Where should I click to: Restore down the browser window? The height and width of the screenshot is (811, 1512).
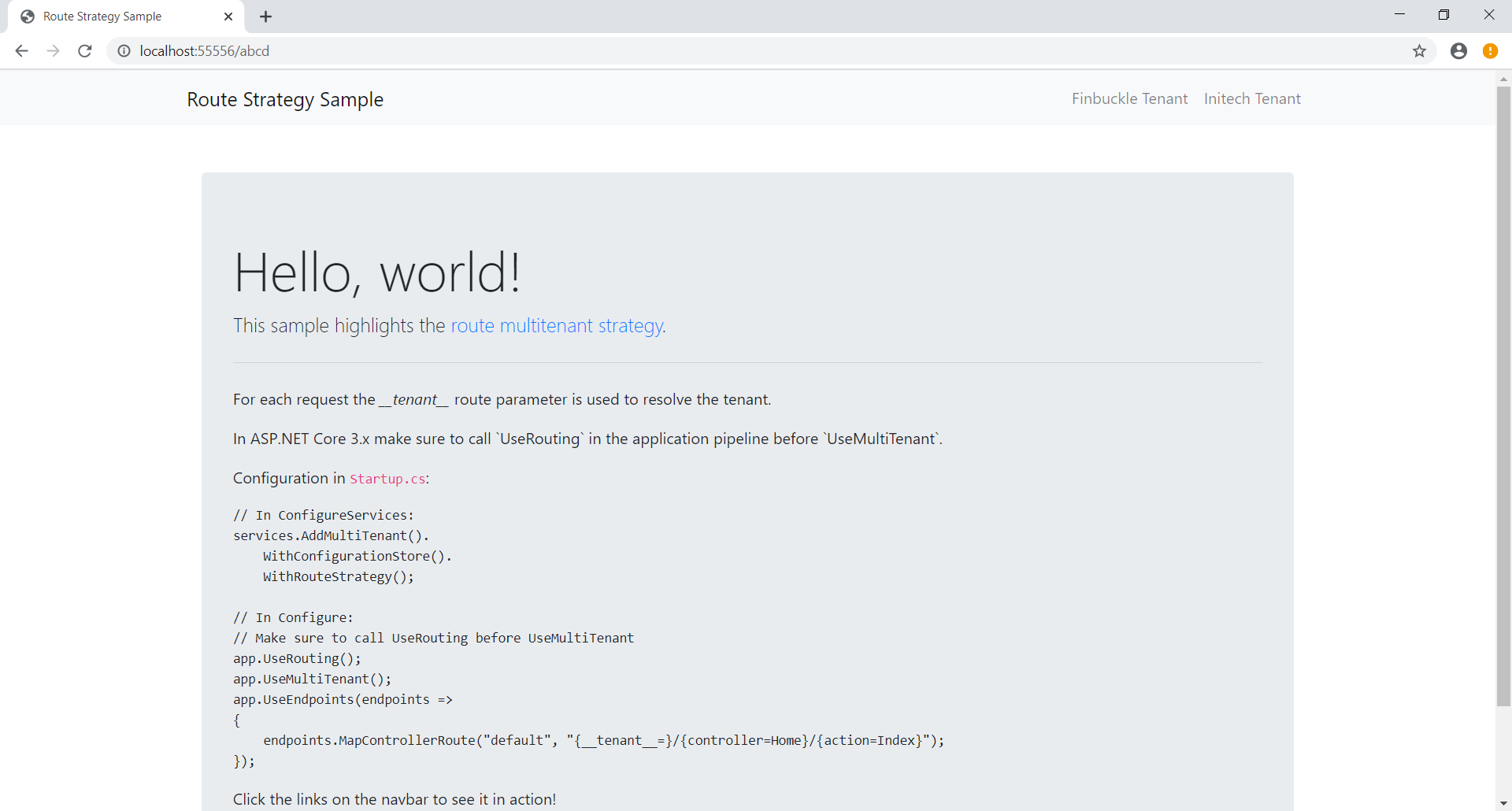tap(1443, 15)
